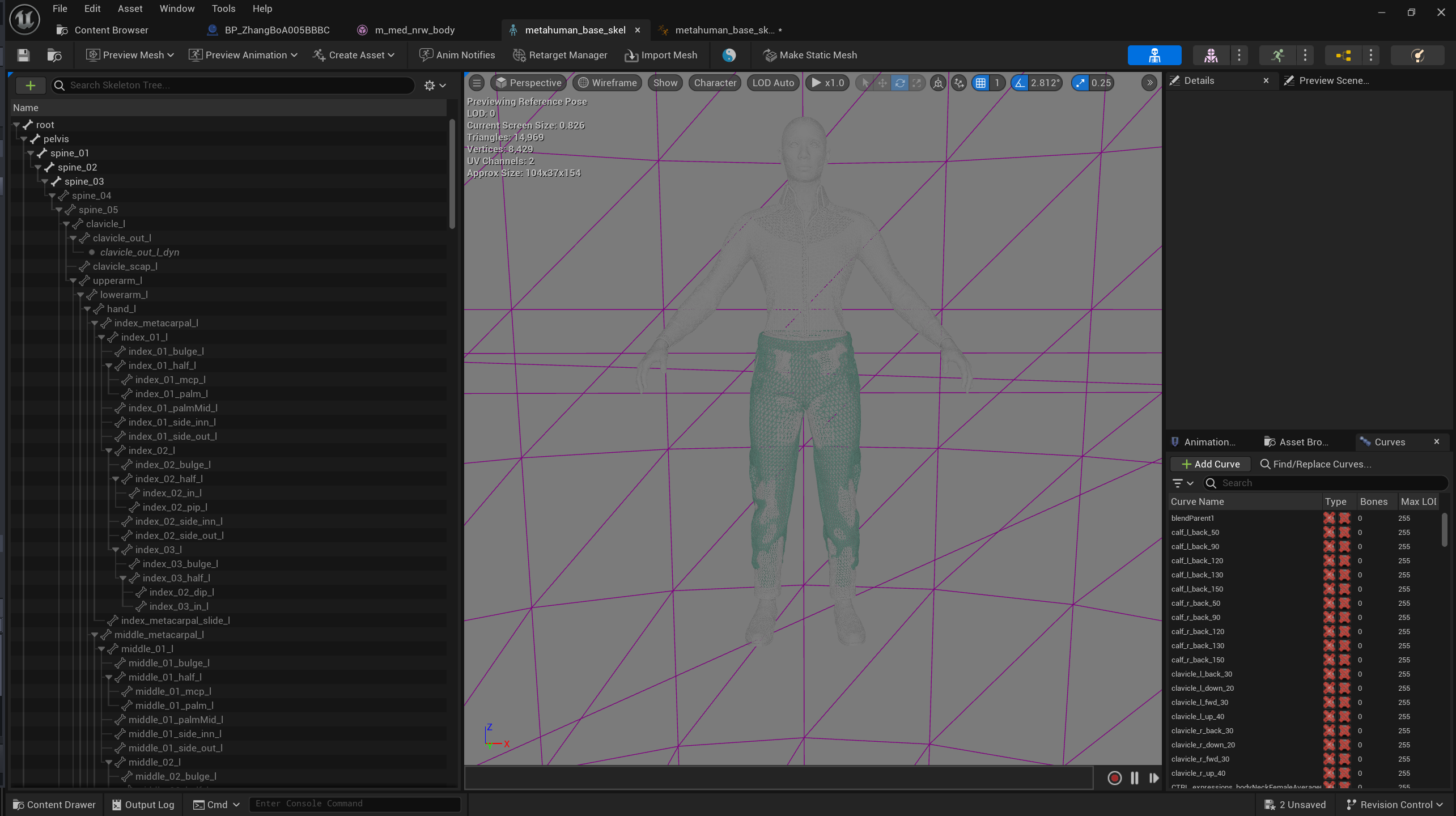Image resolution: width=1456 pixels, height=816 pixels.
Task: Collapse the upperarm_l bone
Action: click(73, 280)
